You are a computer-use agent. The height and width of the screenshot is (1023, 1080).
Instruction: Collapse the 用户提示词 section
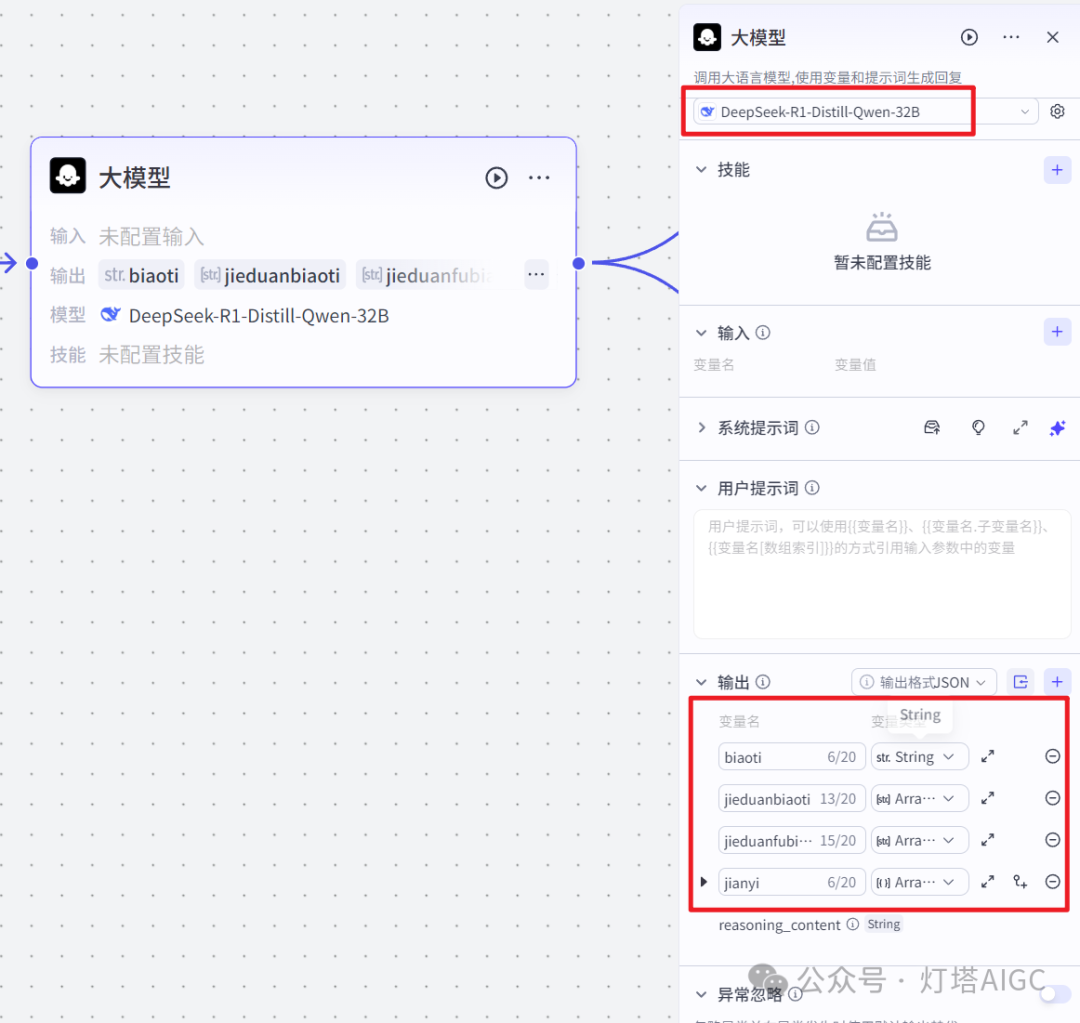701,488
